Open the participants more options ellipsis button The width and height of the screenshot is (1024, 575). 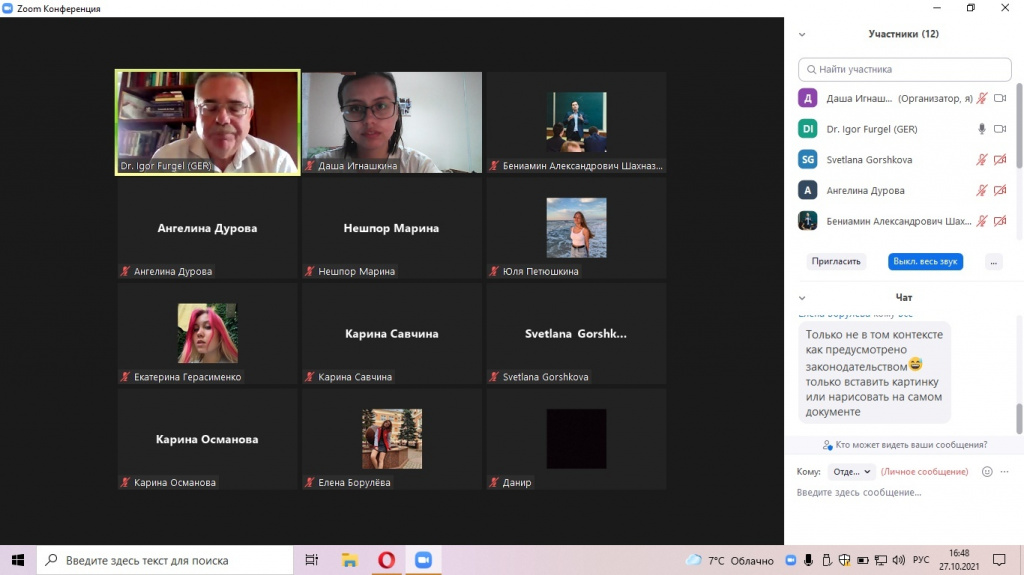pyautogui.click(x=993, y=261)
